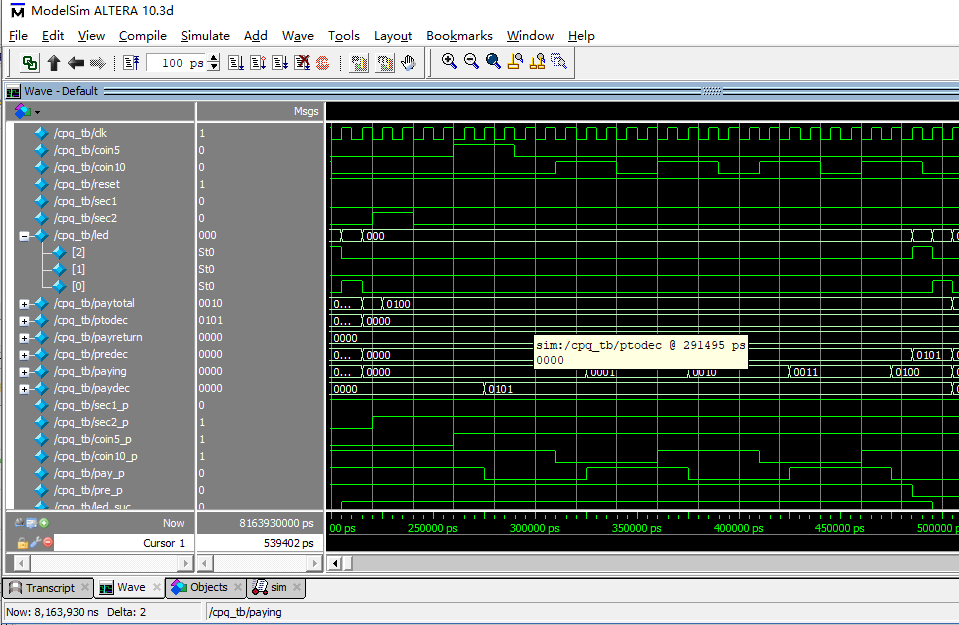The image size is (959, 625).
Task: Open the Simulate menu
Action: click(204, 36)
